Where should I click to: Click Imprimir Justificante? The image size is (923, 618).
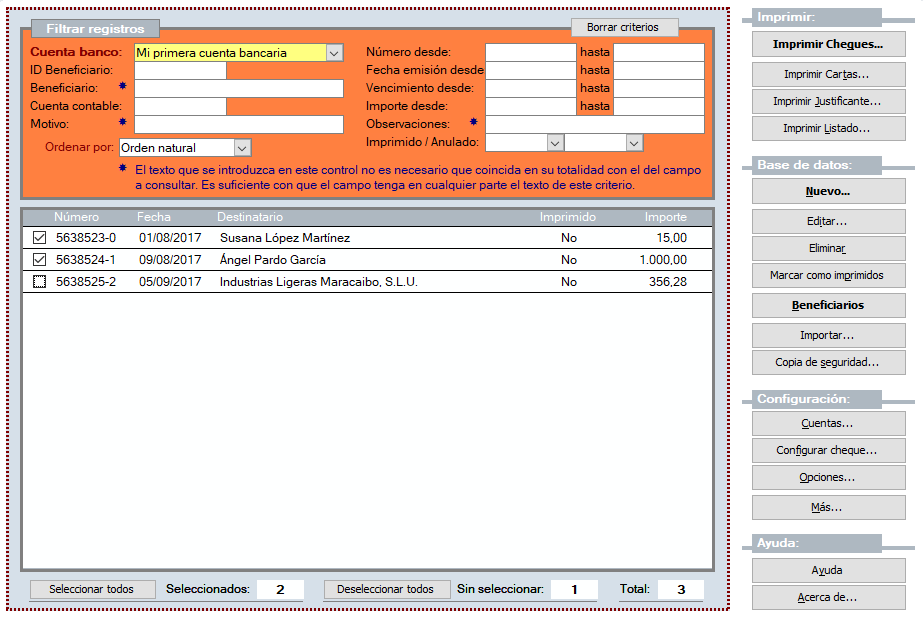tap(828, 101)
